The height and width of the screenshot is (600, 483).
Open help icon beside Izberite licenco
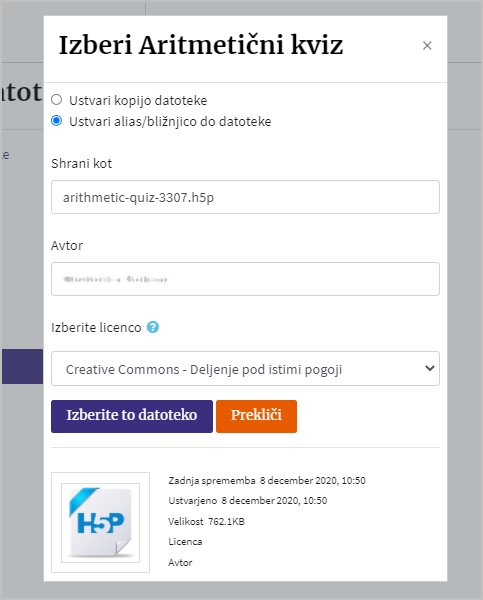point(153,327)
